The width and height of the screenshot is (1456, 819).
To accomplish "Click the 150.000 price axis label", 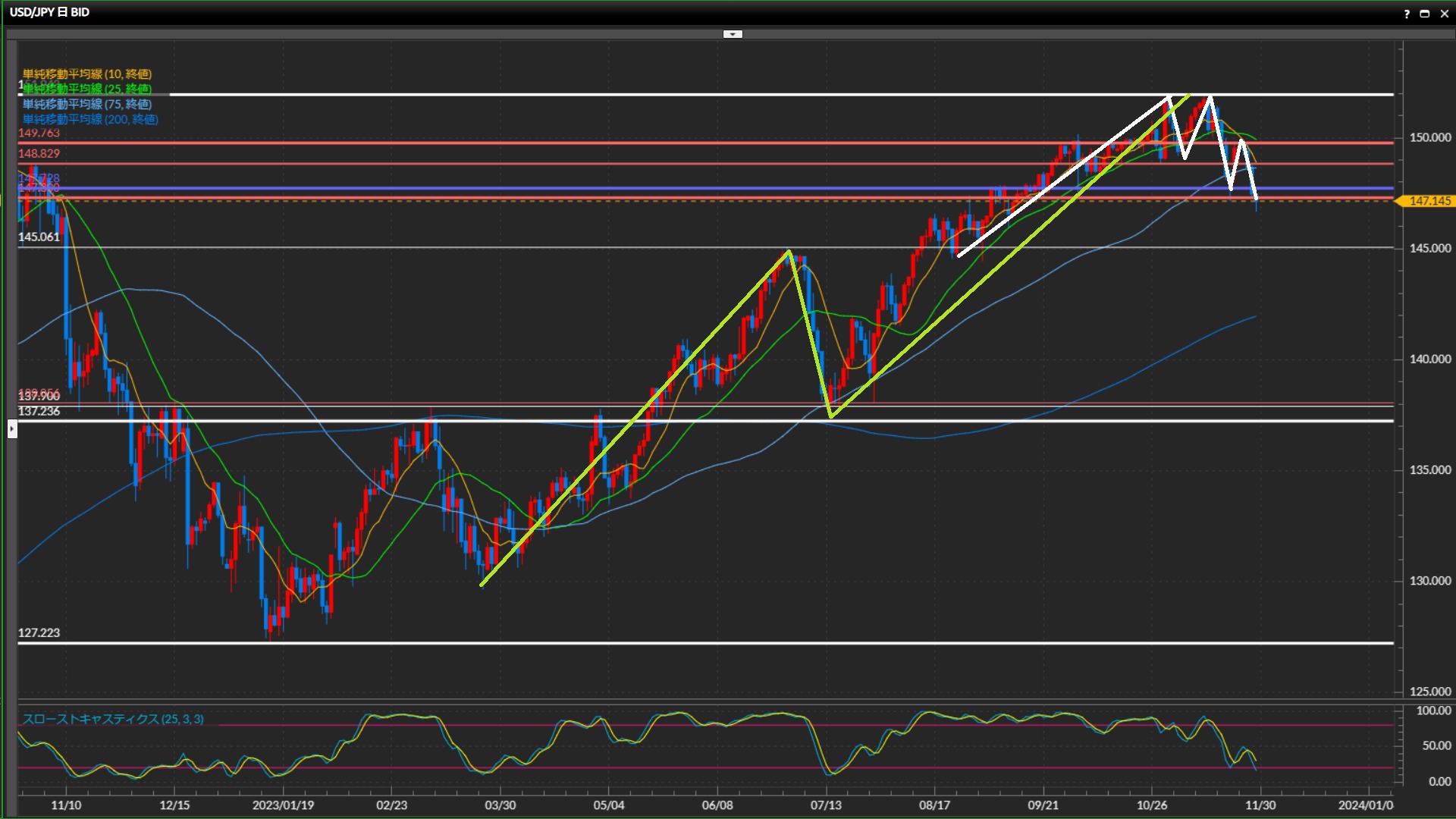I will click(x=1429, y=137).
